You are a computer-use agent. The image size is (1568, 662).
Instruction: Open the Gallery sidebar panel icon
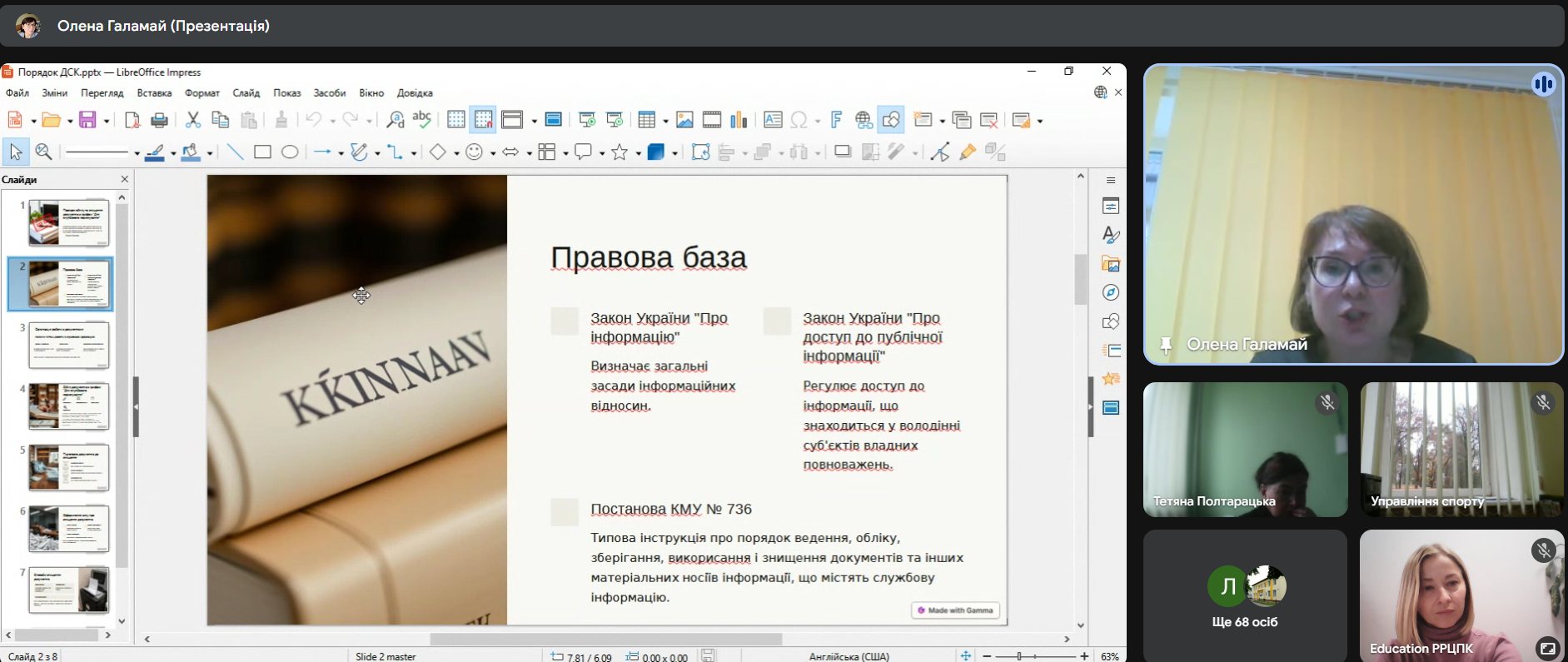pyautogui.click(x=1111, y=265)
